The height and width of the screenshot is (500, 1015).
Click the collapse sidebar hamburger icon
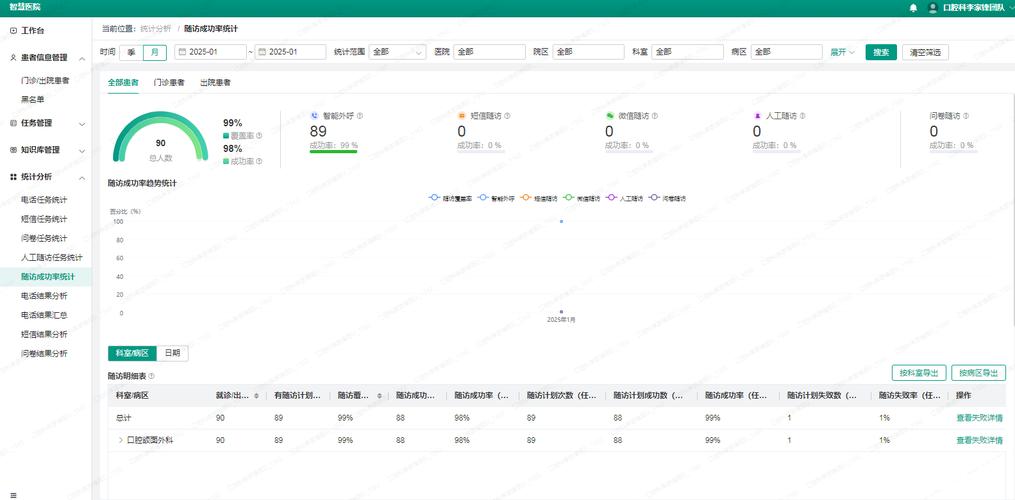[14, 495]
